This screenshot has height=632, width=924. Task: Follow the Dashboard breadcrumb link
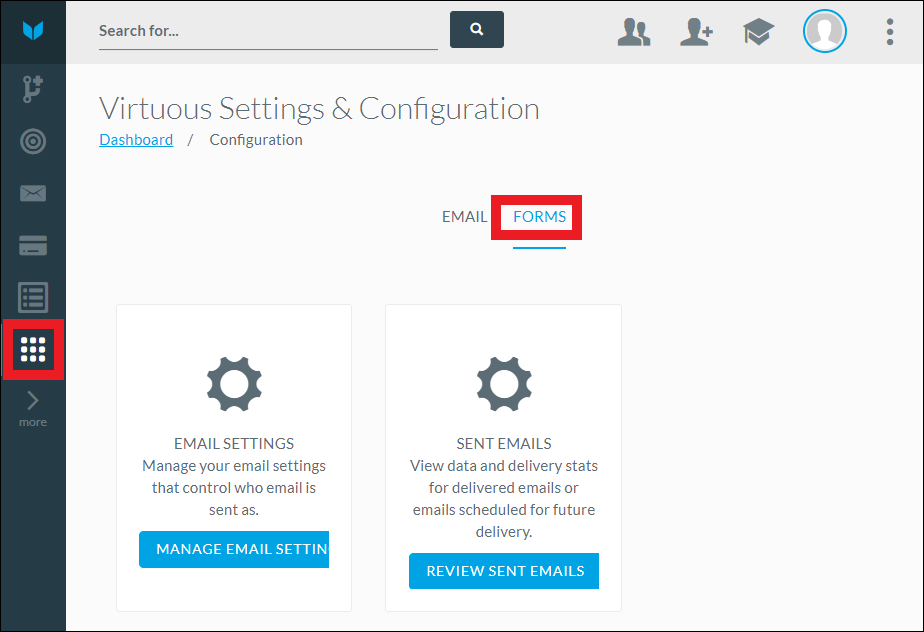click(136, 140)
